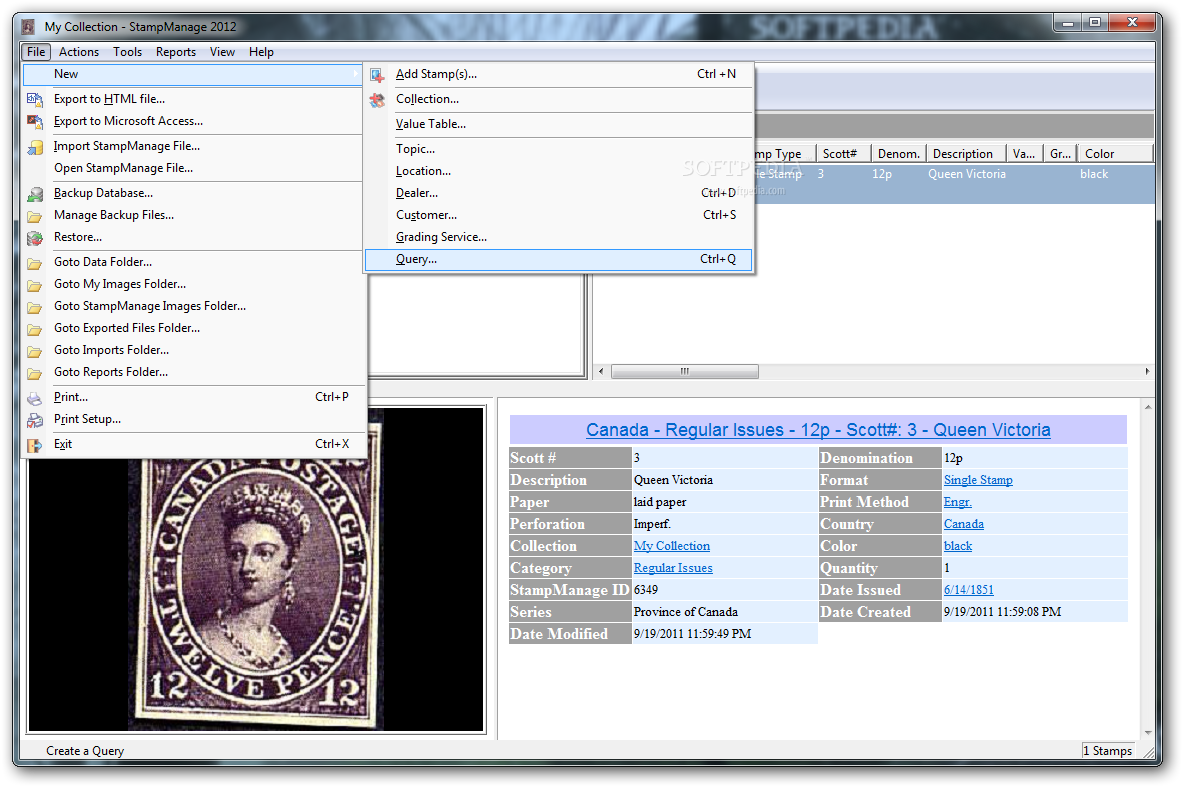Select Collection... in the New submenu
The width and height of the screenshot is (1183, 787).
pyautogui.click(x=559, y=99)
